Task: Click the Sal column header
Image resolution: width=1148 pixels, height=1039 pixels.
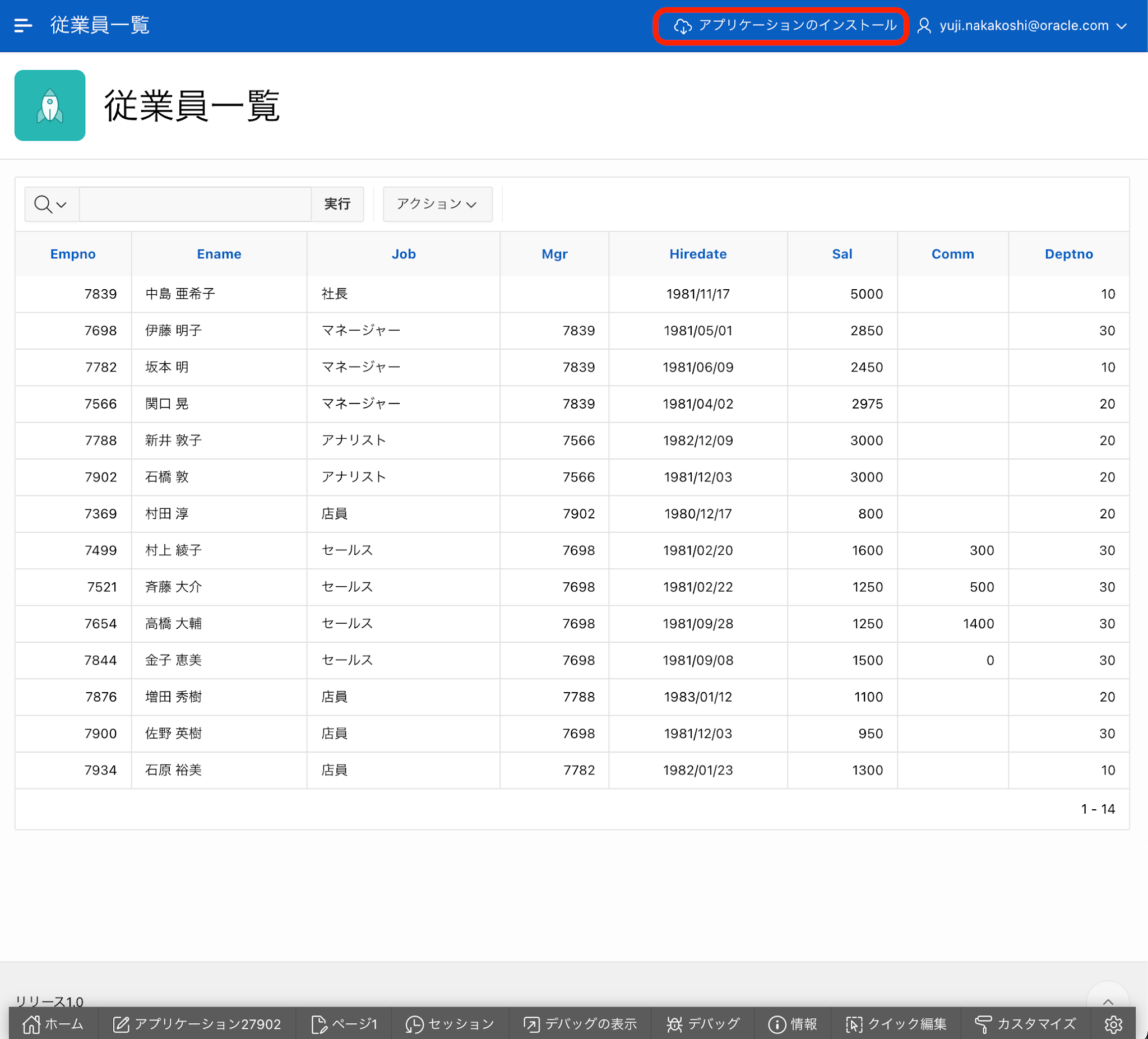Action: click(841, 254)
